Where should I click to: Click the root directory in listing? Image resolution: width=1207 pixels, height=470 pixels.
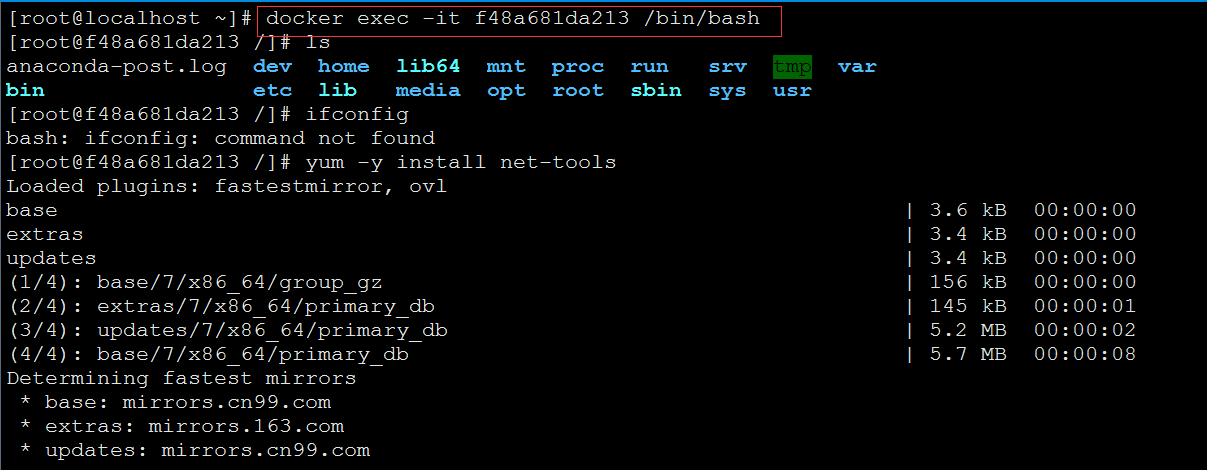coord(578,91)
